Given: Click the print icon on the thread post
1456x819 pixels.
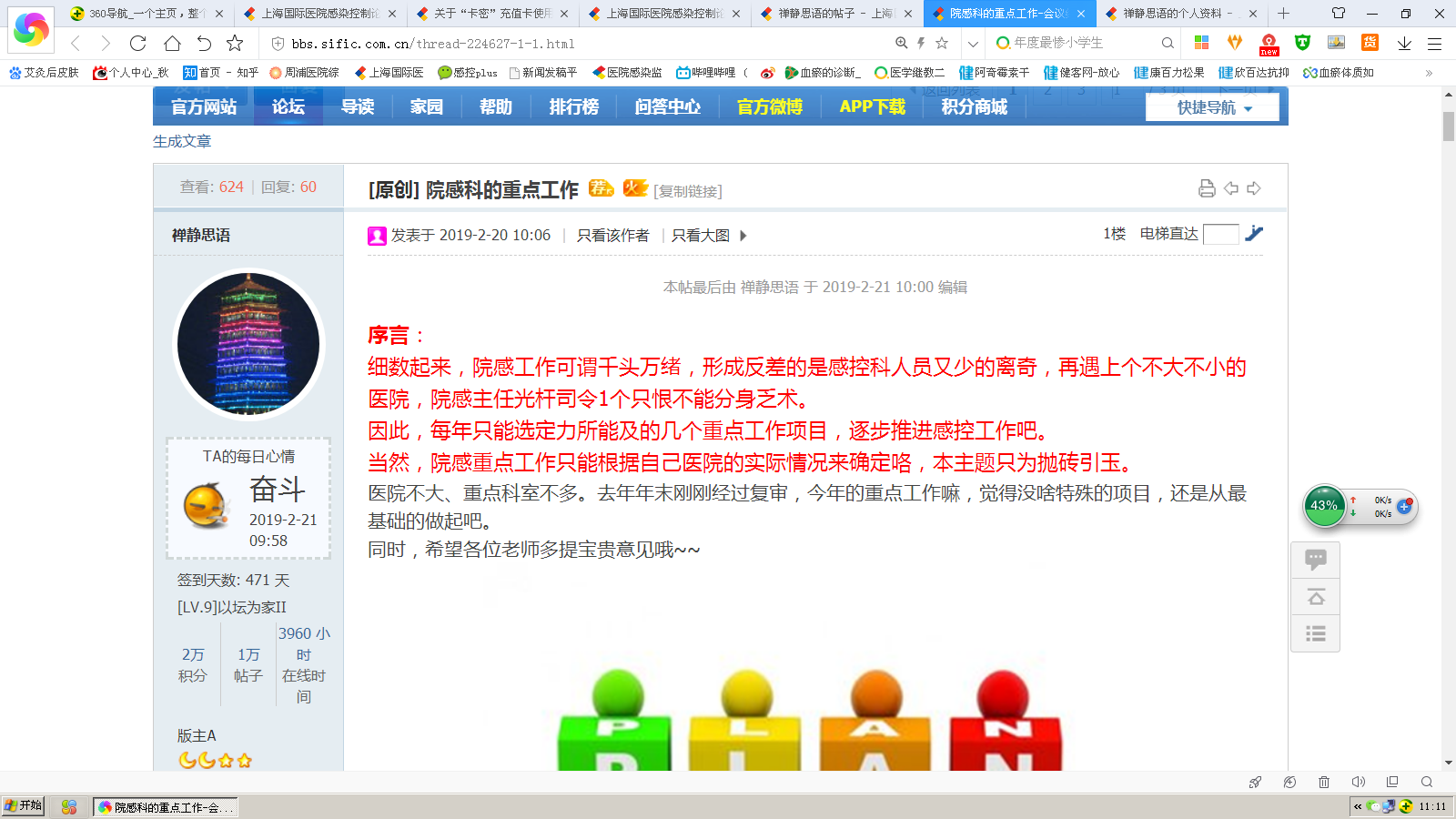Looking at the screenshot, I should tap(1208, 188).
